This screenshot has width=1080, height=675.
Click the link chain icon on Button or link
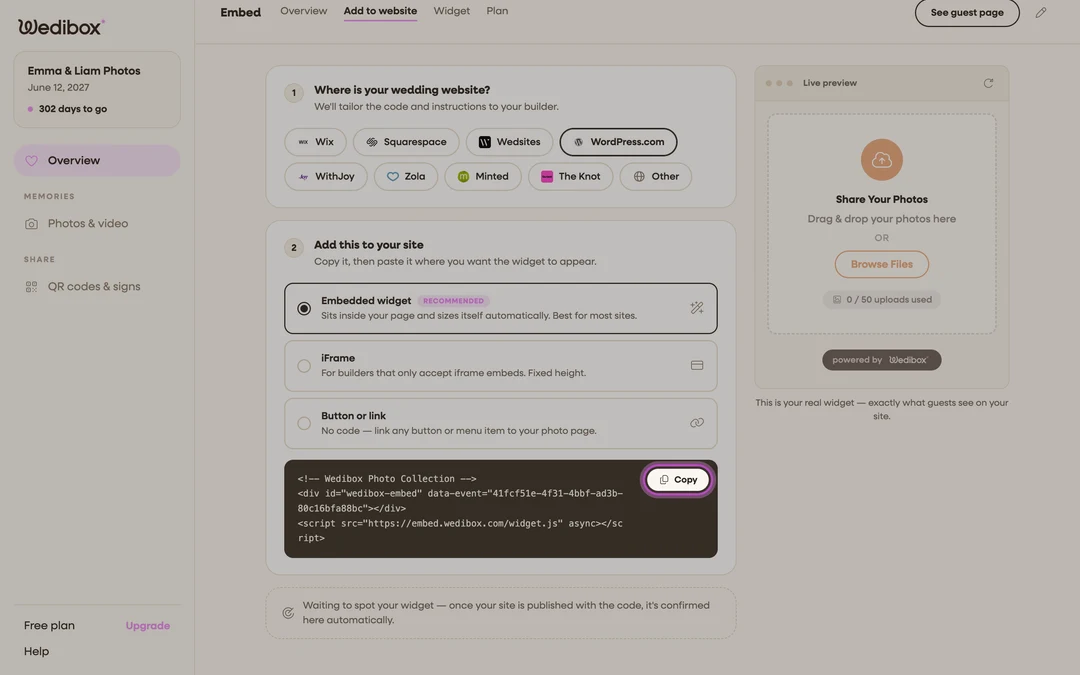tap(697, 423)
